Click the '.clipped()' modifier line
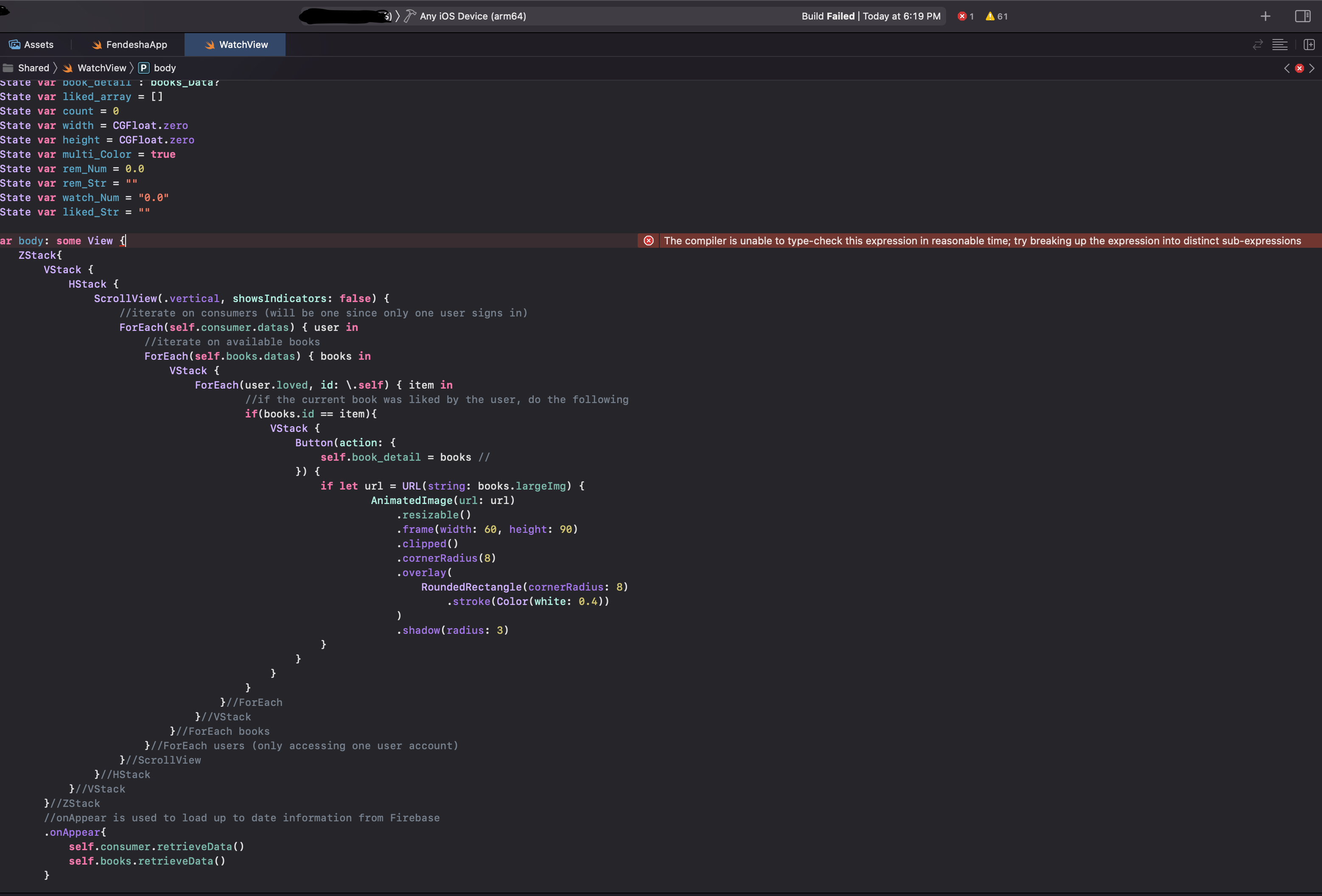 coord(427,544)
